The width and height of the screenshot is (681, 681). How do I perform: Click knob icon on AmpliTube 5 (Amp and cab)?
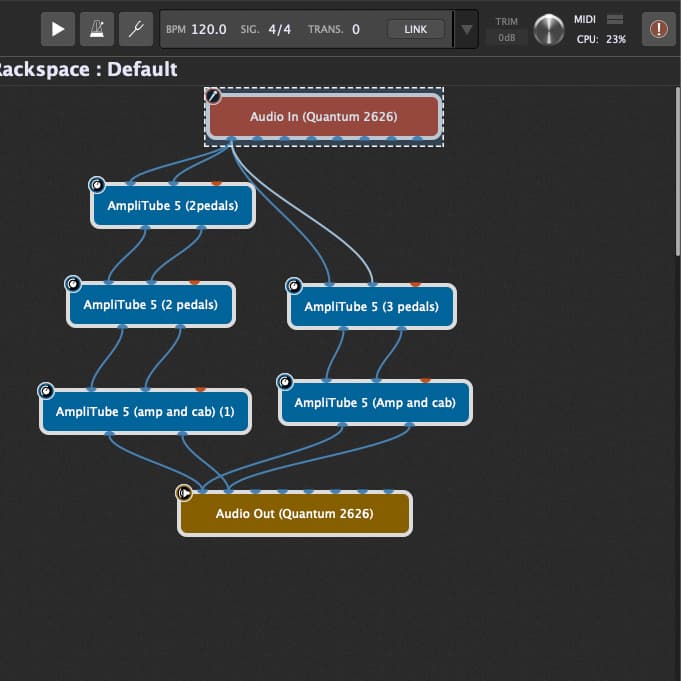(284, 382)
